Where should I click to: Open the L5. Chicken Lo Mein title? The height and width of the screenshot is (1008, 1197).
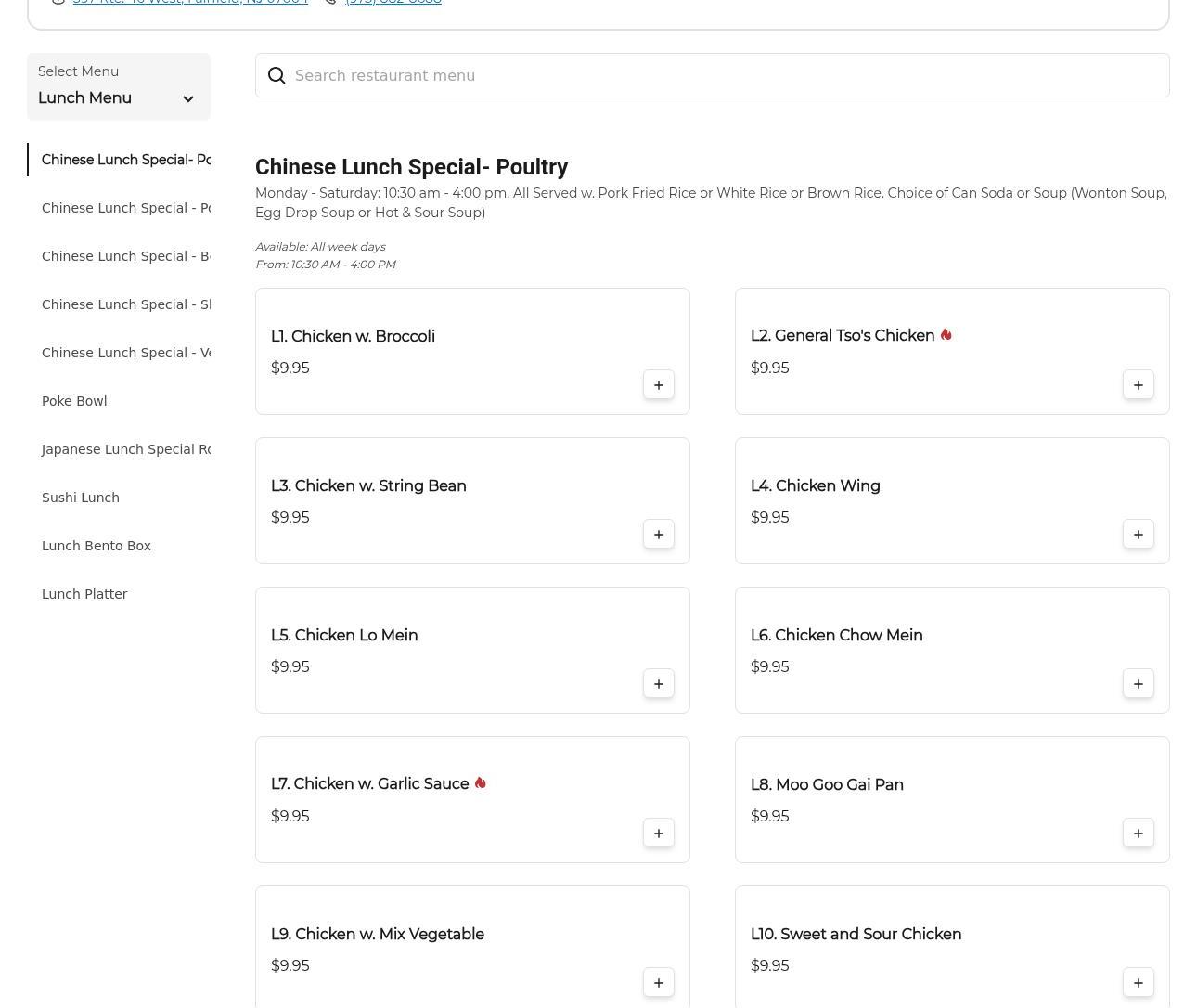coord(344,636)
